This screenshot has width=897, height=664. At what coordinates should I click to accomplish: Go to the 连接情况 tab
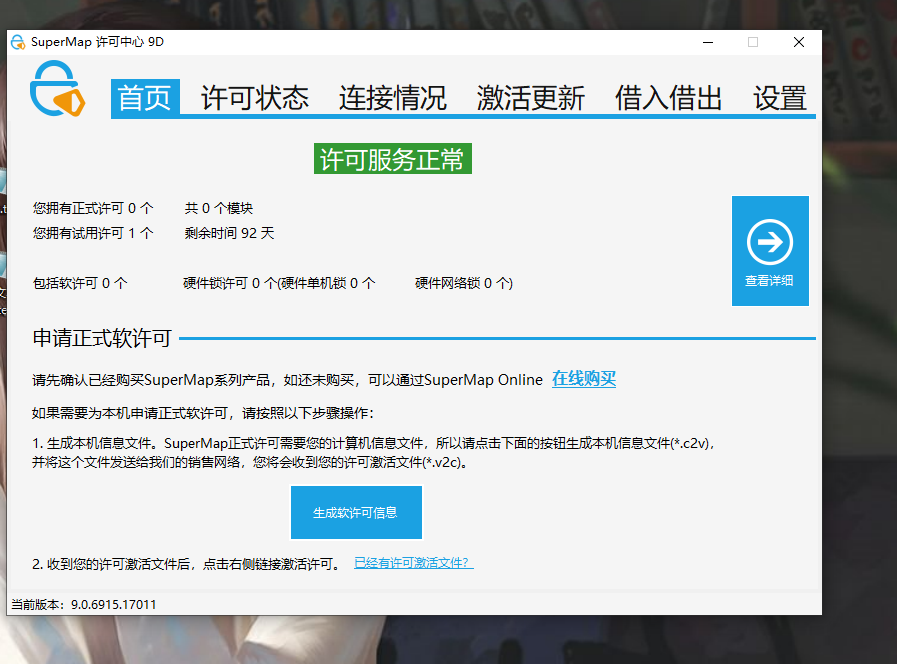click(x=392, y=98)
